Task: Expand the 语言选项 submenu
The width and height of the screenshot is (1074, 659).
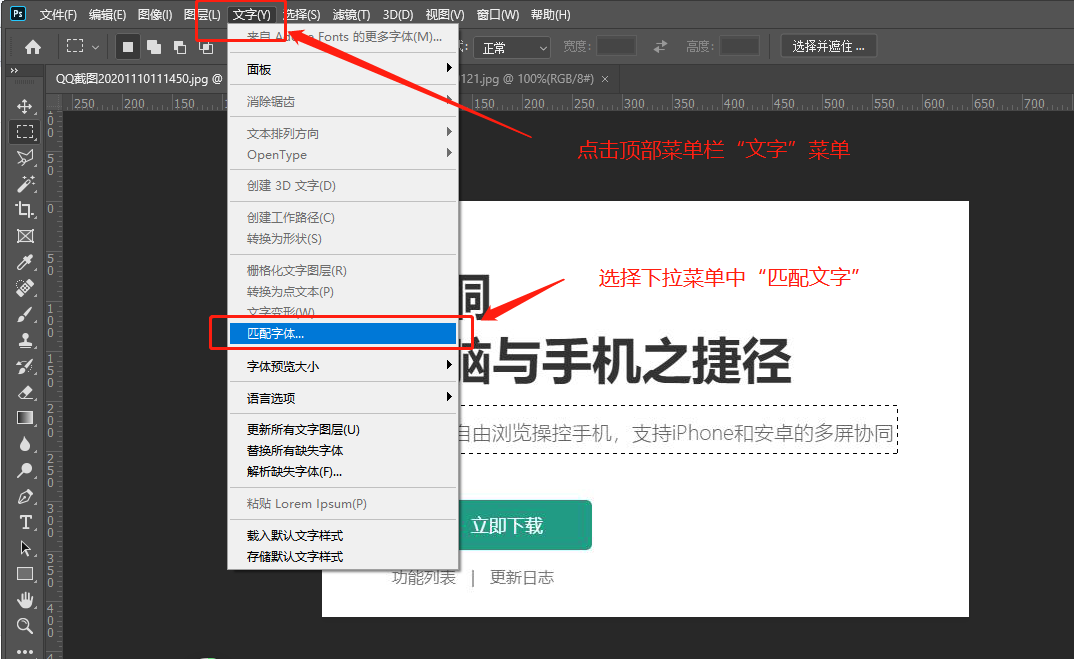Action: click(343, 397)
